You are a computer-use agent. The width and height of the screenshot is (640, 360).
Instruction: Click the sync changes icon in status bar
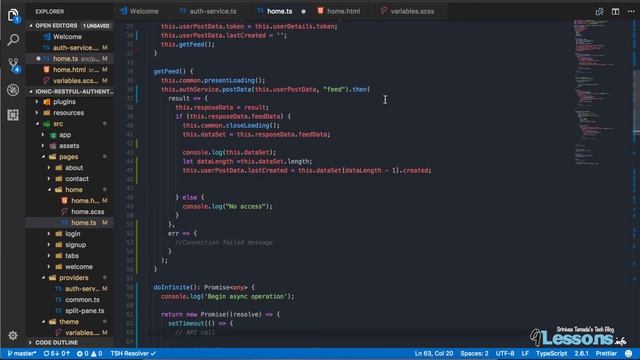click(56, 353)
